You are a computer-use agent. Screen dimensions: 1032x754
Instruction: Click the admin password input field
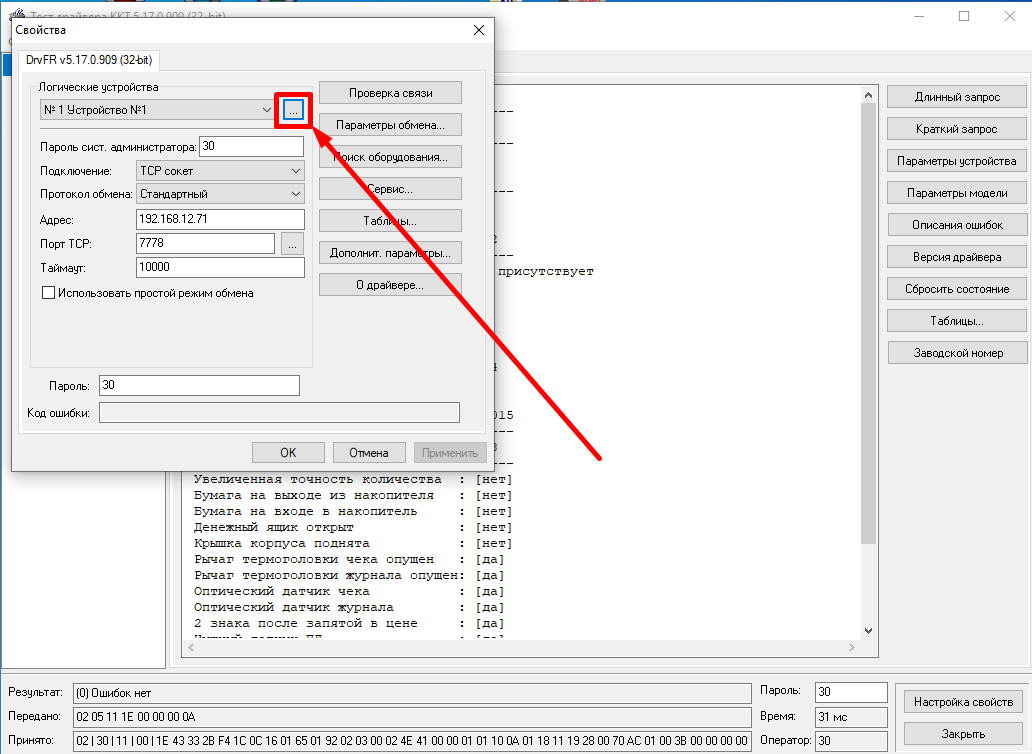tap(251, 146)
